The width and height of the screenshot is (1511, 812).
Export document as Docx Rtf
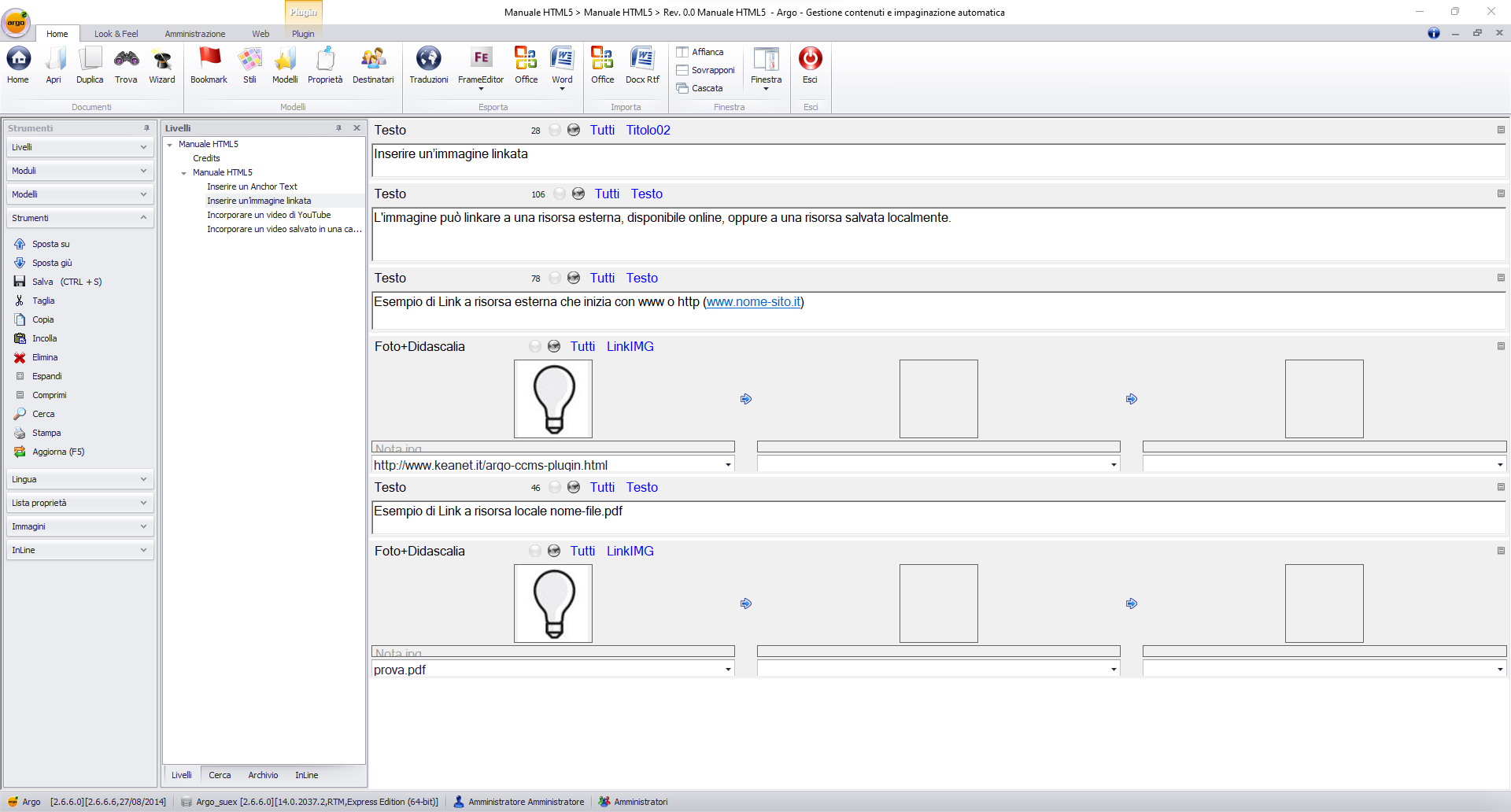pyautogui.click(x=642, y=67)
